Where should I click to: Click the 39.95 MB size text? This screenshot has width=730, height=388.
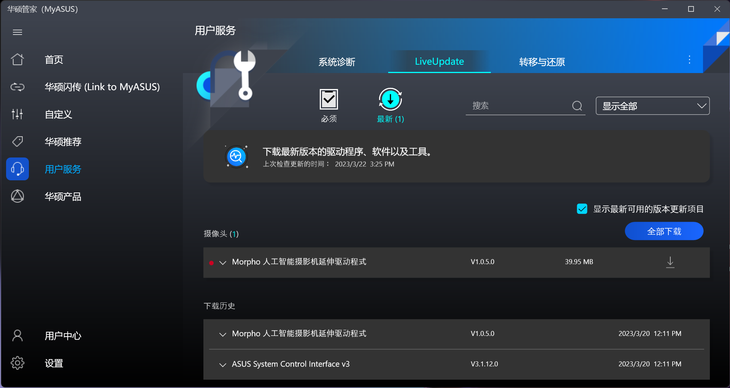pyautogui.click(x=579, y=262)
